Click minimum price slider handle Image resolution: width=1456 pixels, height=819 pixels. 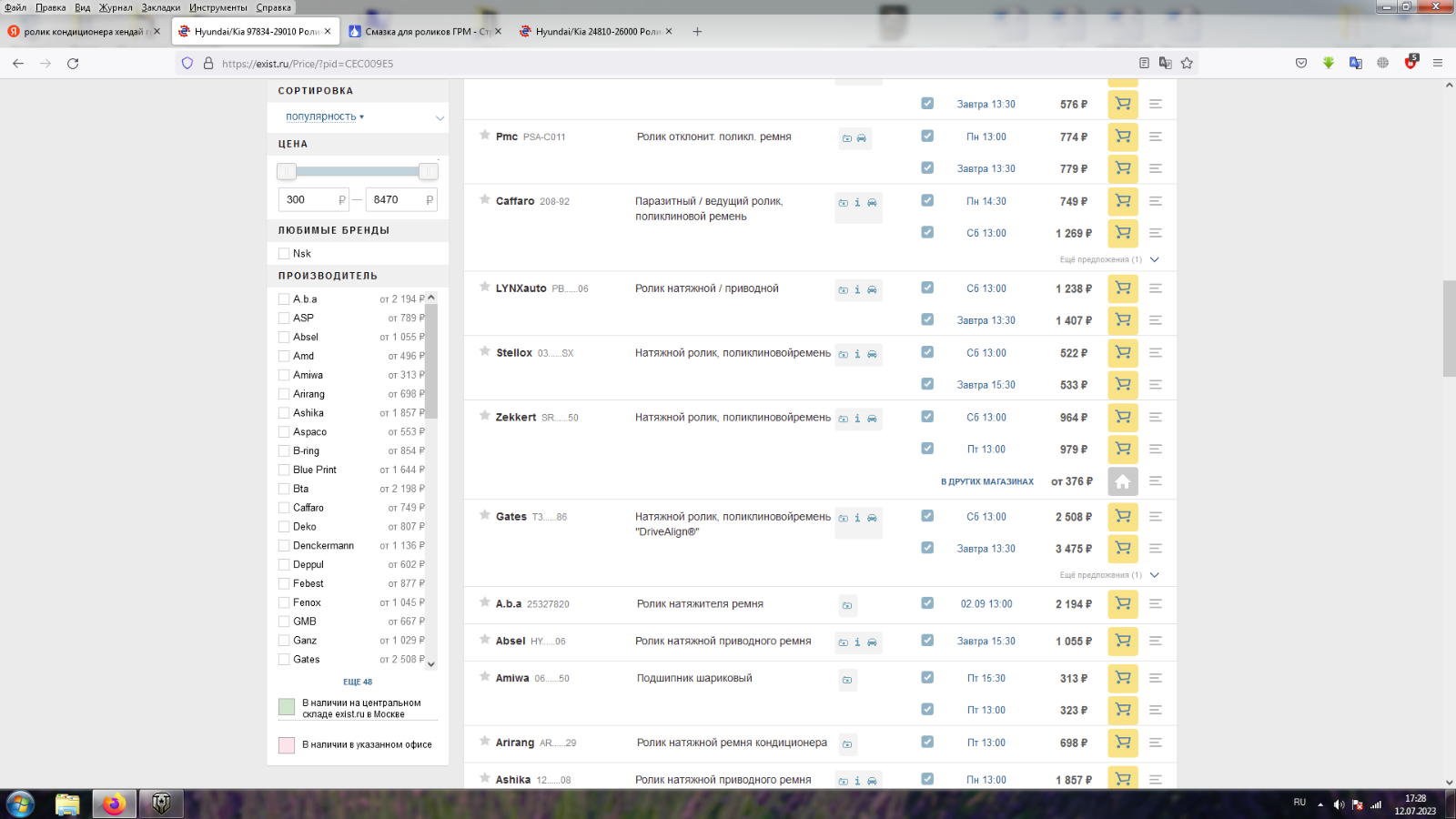pyautogui.click(x=287, y=171)
